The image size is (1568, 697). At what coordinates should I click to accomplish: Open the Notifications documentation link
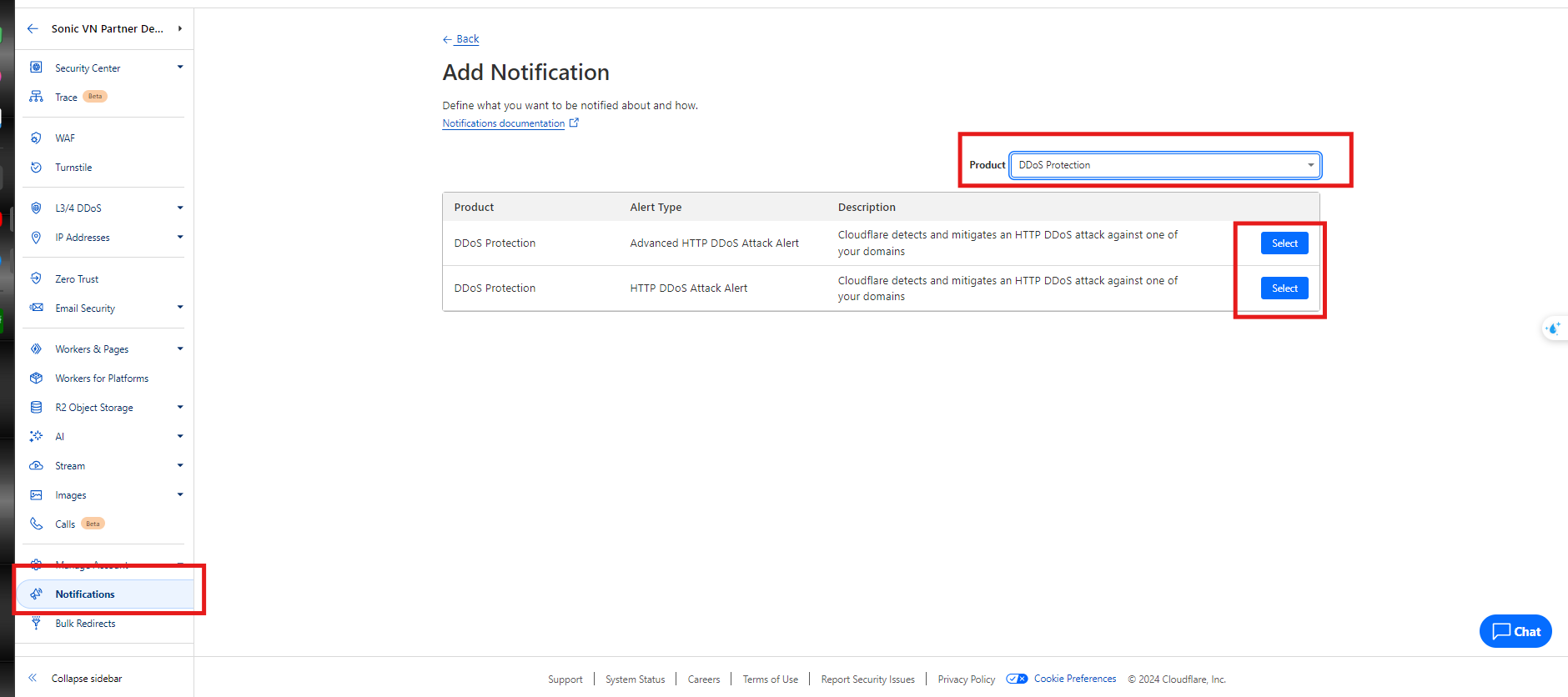tap(503, 123)
